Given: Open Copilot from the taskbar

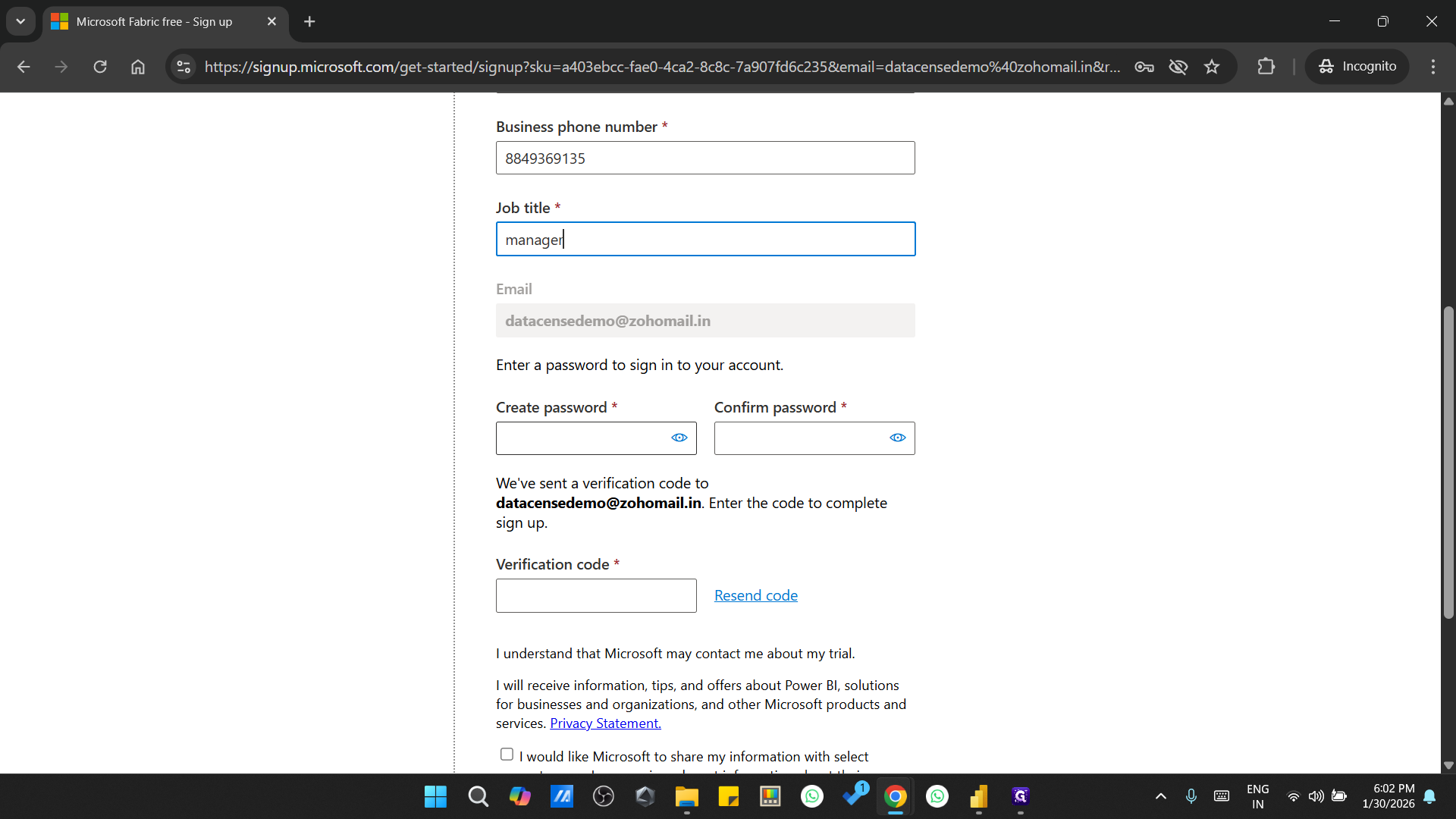Looking at the screenshot, I should tap(520, 796).
